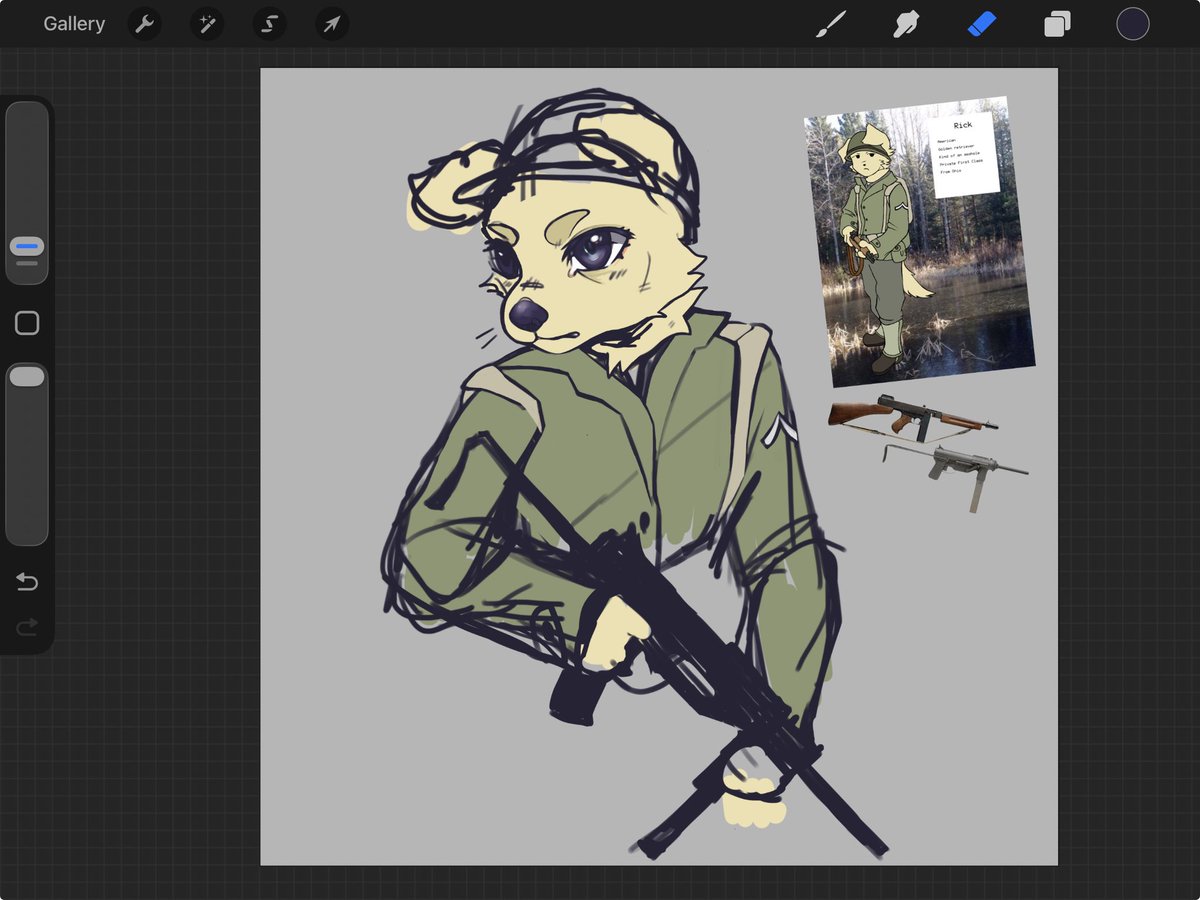Tap the 'Rick' title on reference card
The width and height of the screenshot is (1200, 900).
click(962, 125)
